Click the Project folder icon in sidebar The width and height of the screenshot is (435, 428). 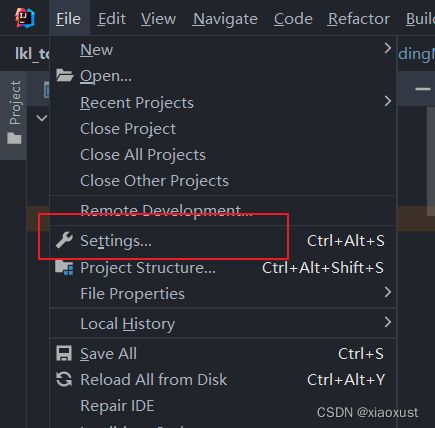coord(14,138)
